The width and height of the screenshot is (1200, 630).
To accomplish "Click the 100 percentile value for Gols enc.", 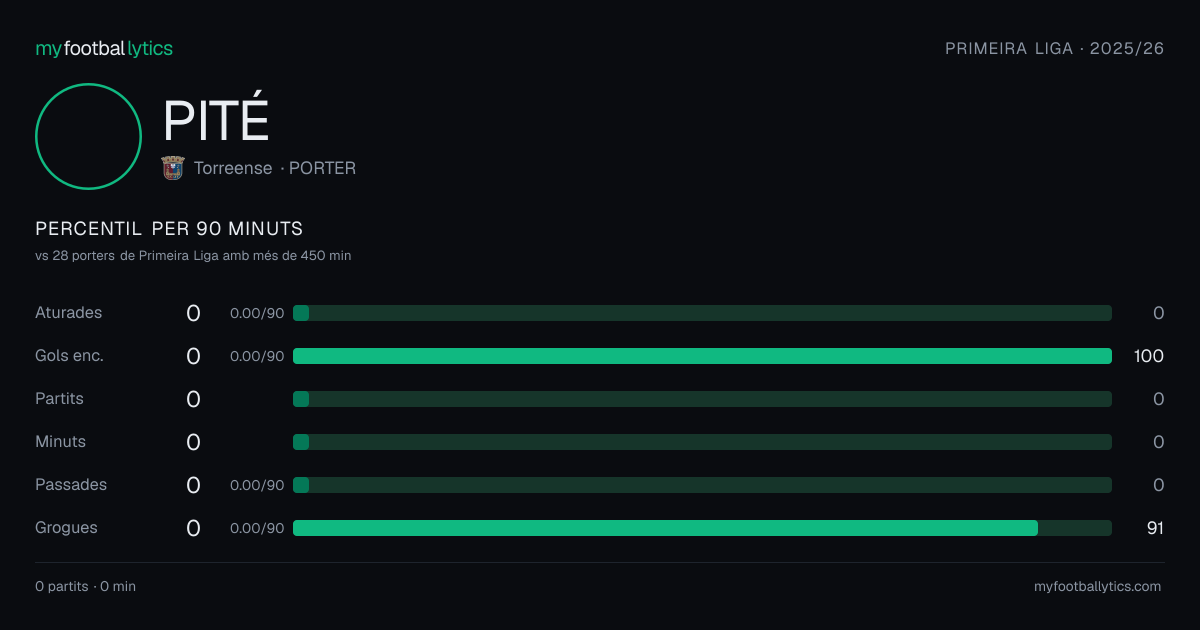I will coord(1149,356).
